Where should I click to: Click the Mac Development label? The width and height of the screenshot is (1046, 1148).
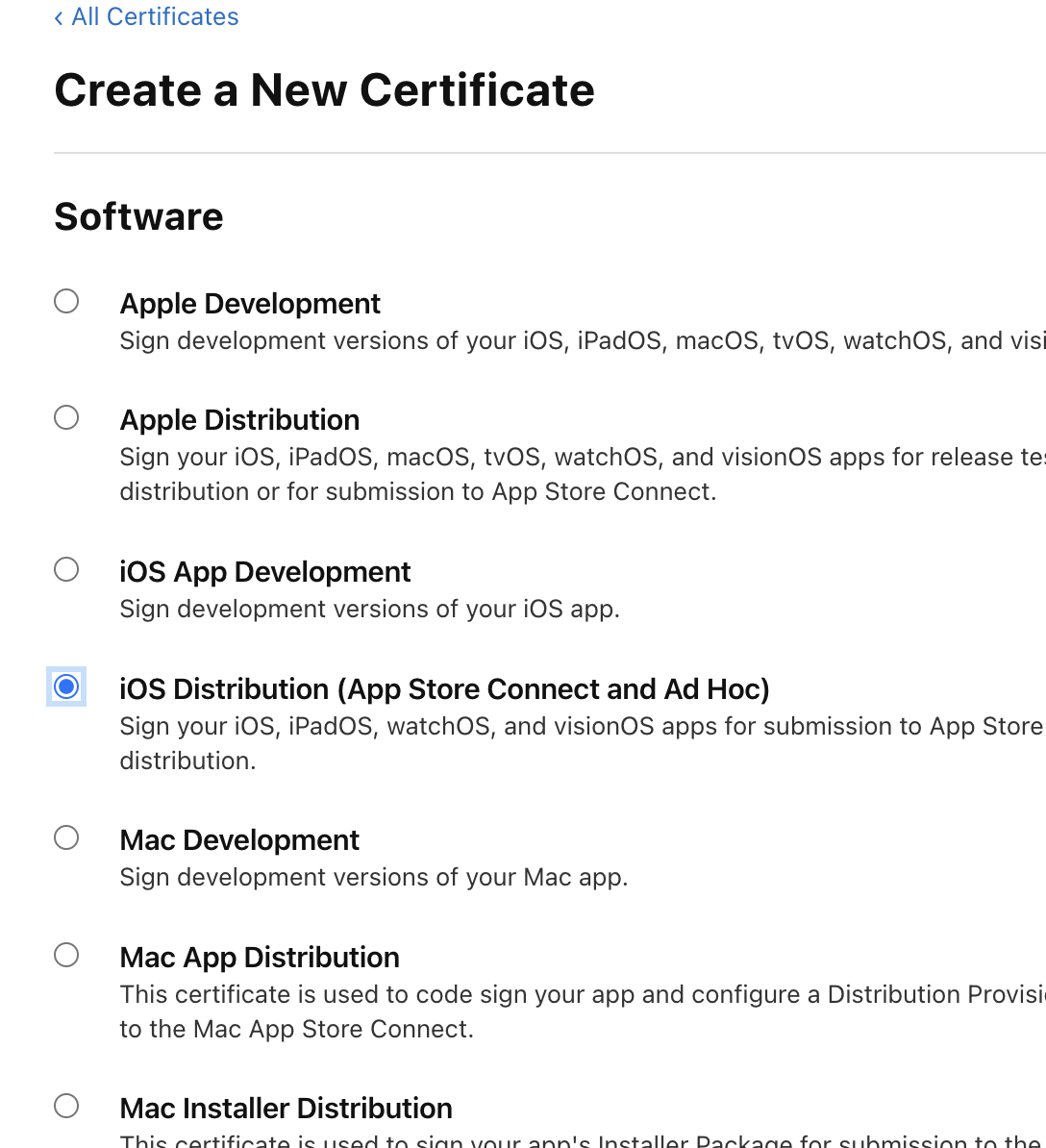coord(239,839)
